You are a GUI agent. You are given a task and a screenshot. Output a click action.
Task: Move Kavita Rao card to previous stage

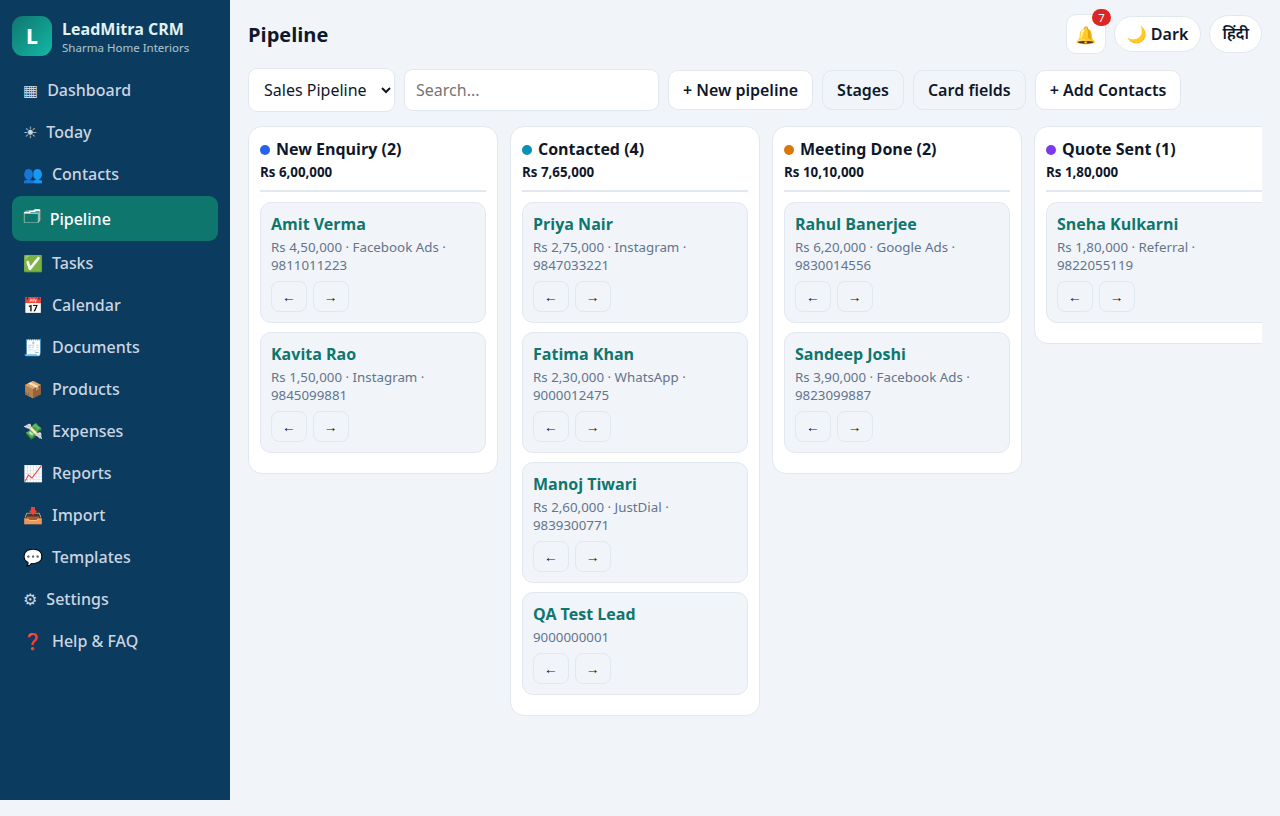289,427
